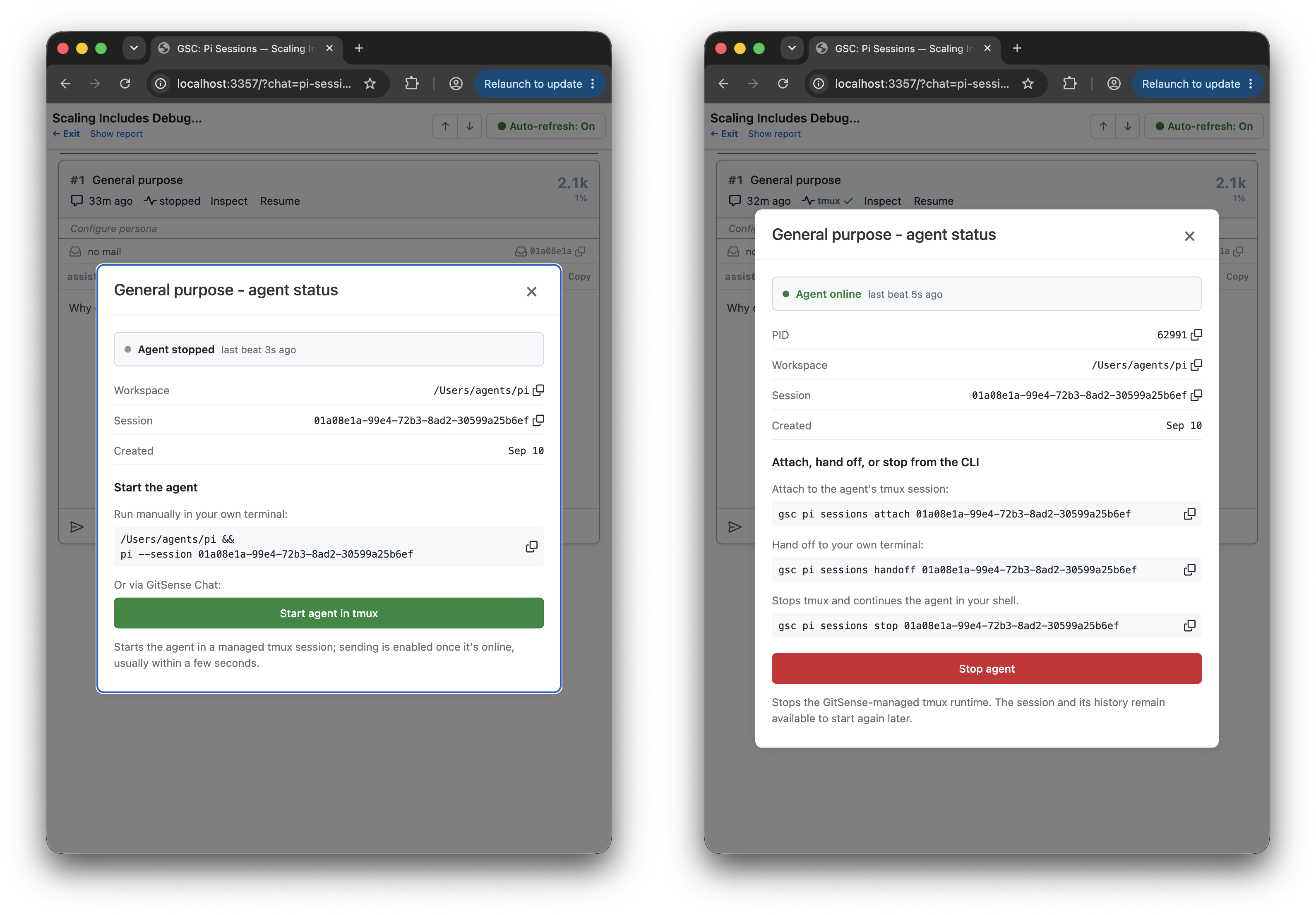Open Extensions in right browser window
Image resolution: width=1316 pixels, height=915 pixels.
click(x=1069, y=84)
